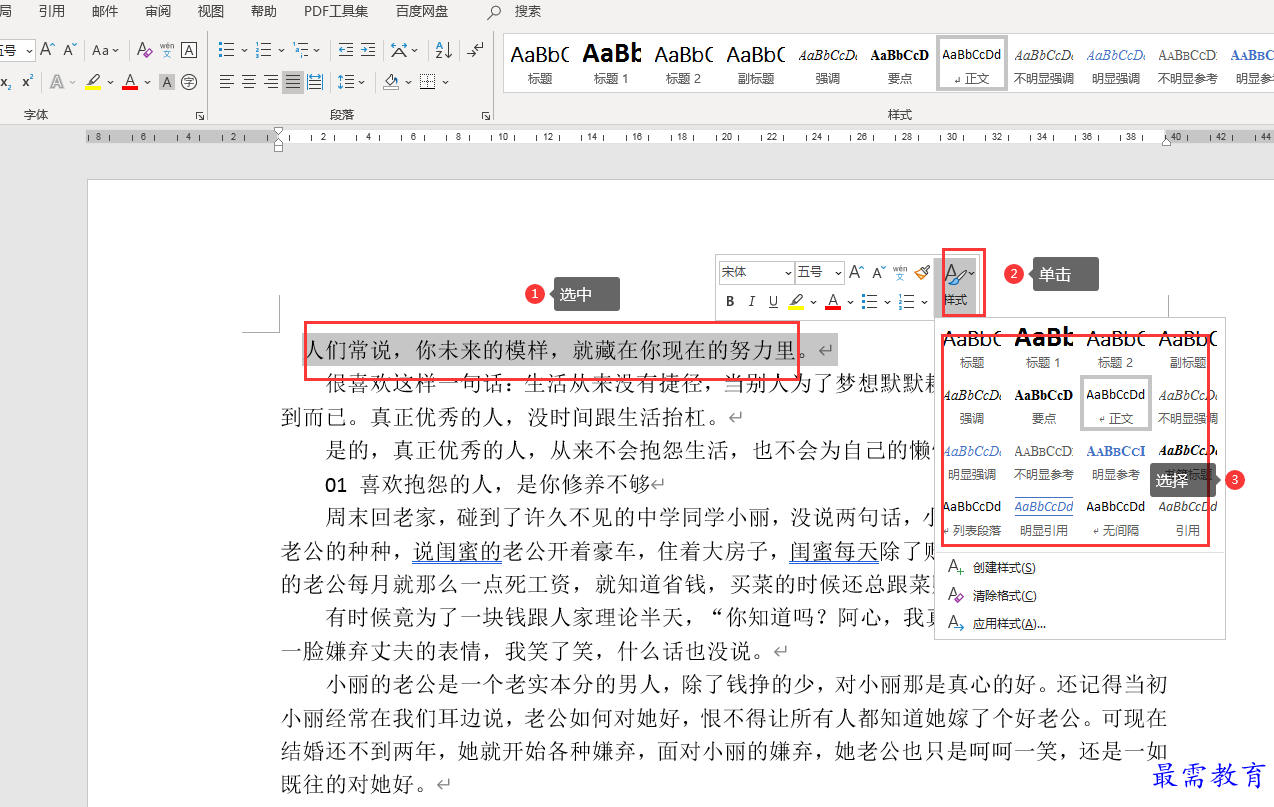Select 强调 style in ribbon gallery
Image resolution: width=1274 pixels, height=807 pixels.
[x=828, y=64]
